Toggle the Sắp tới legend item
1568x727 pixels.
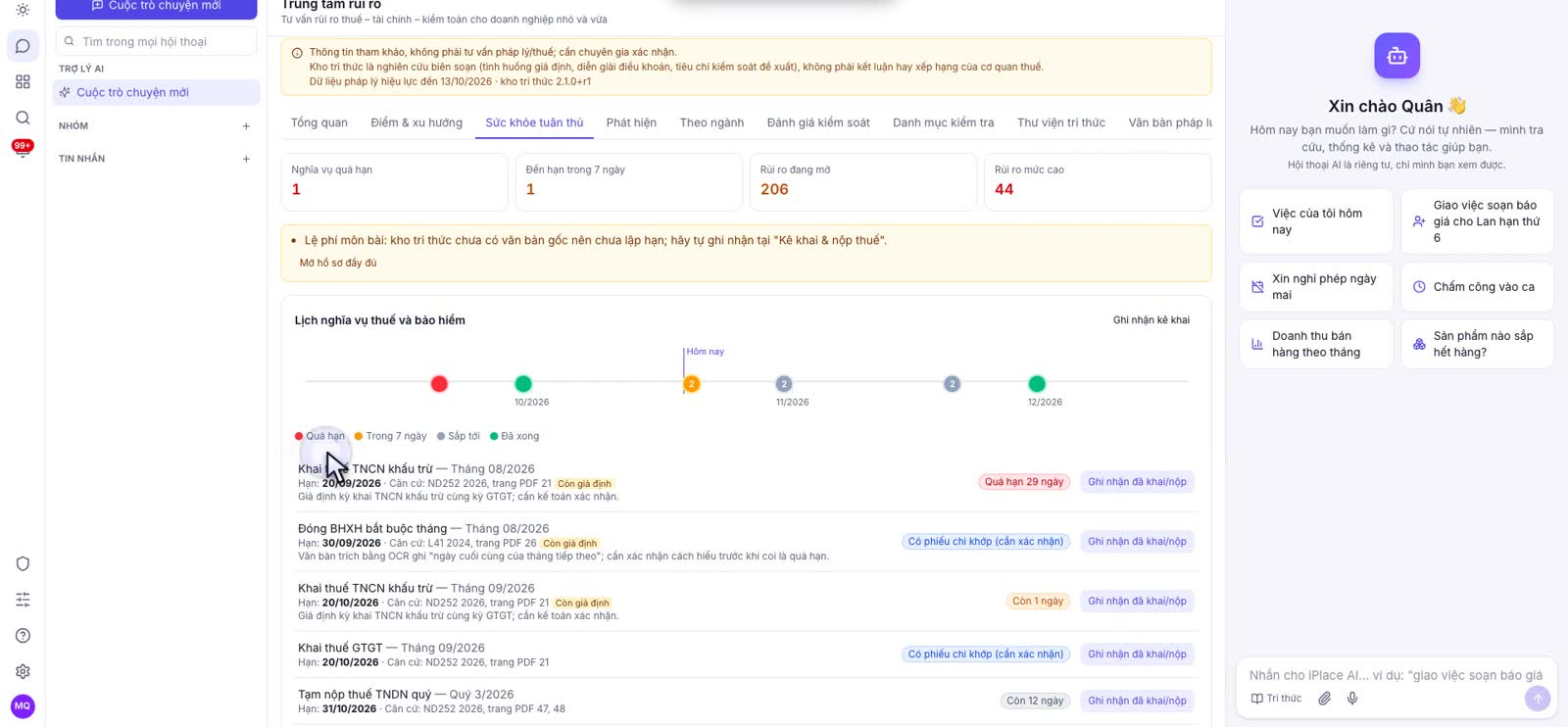[458, 436]
